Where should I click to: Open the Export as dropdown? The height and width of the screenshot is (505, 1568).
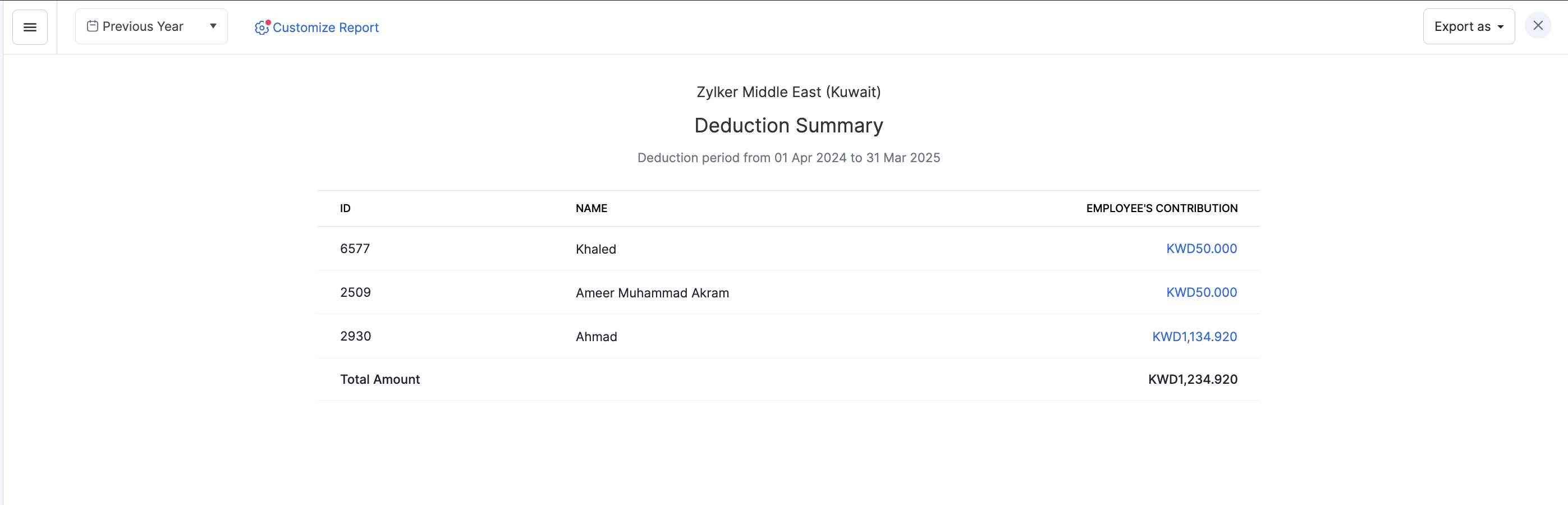coord(1468,27)
